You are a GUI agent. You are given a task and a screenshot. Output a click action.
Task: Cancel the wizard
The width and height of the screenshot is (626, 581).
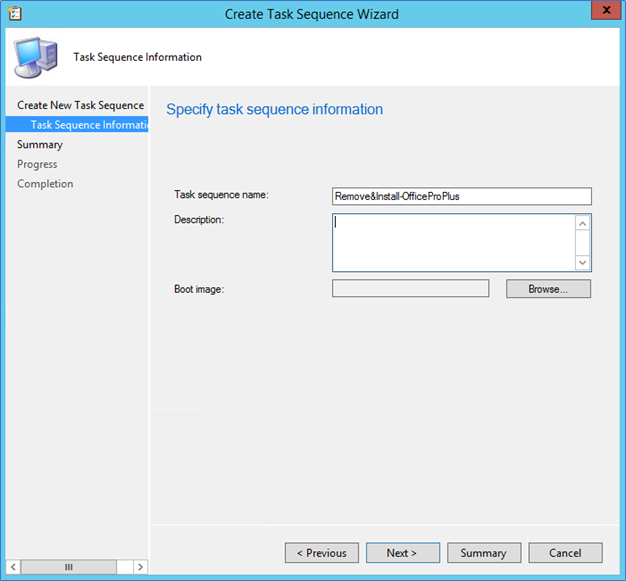[x=565, y=553]
